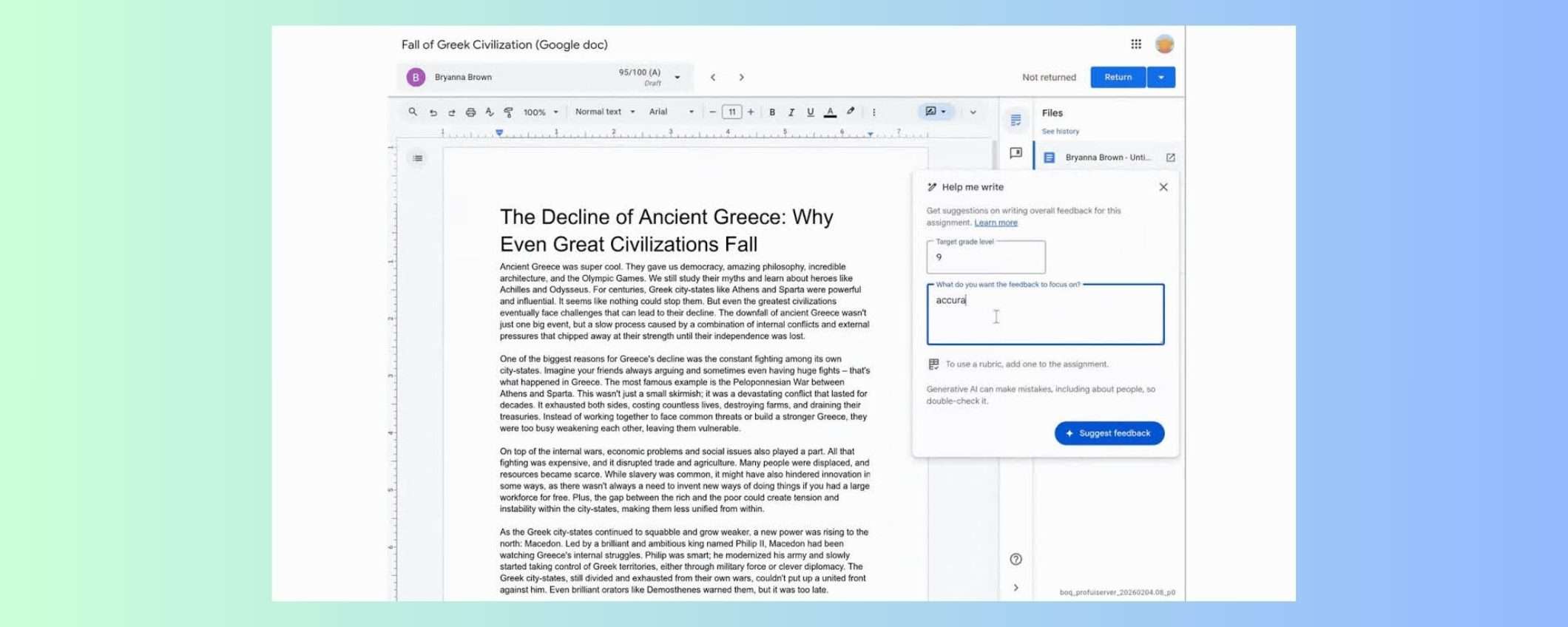Expand the Return button dropdown arrow

click(1161, 77)
